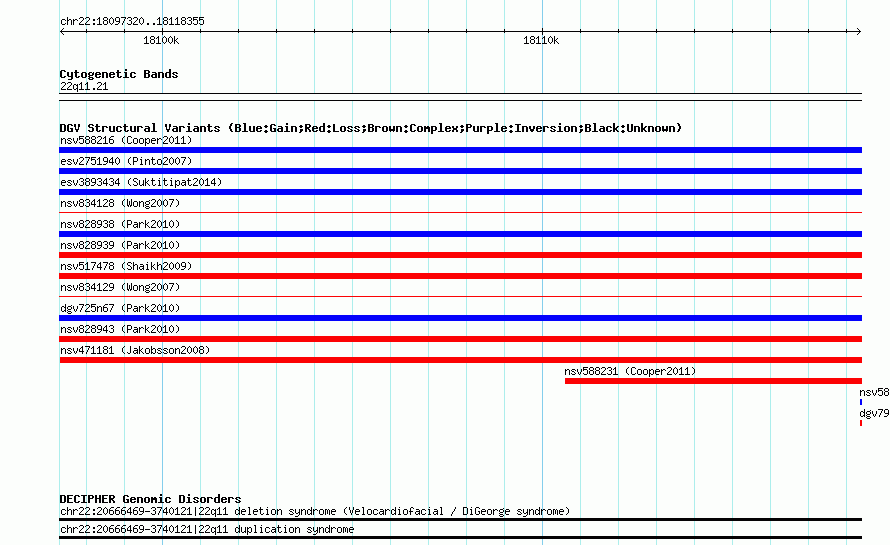
Task: Open dgv725n67 (Park2010) variant label
Action: point(120,308)
